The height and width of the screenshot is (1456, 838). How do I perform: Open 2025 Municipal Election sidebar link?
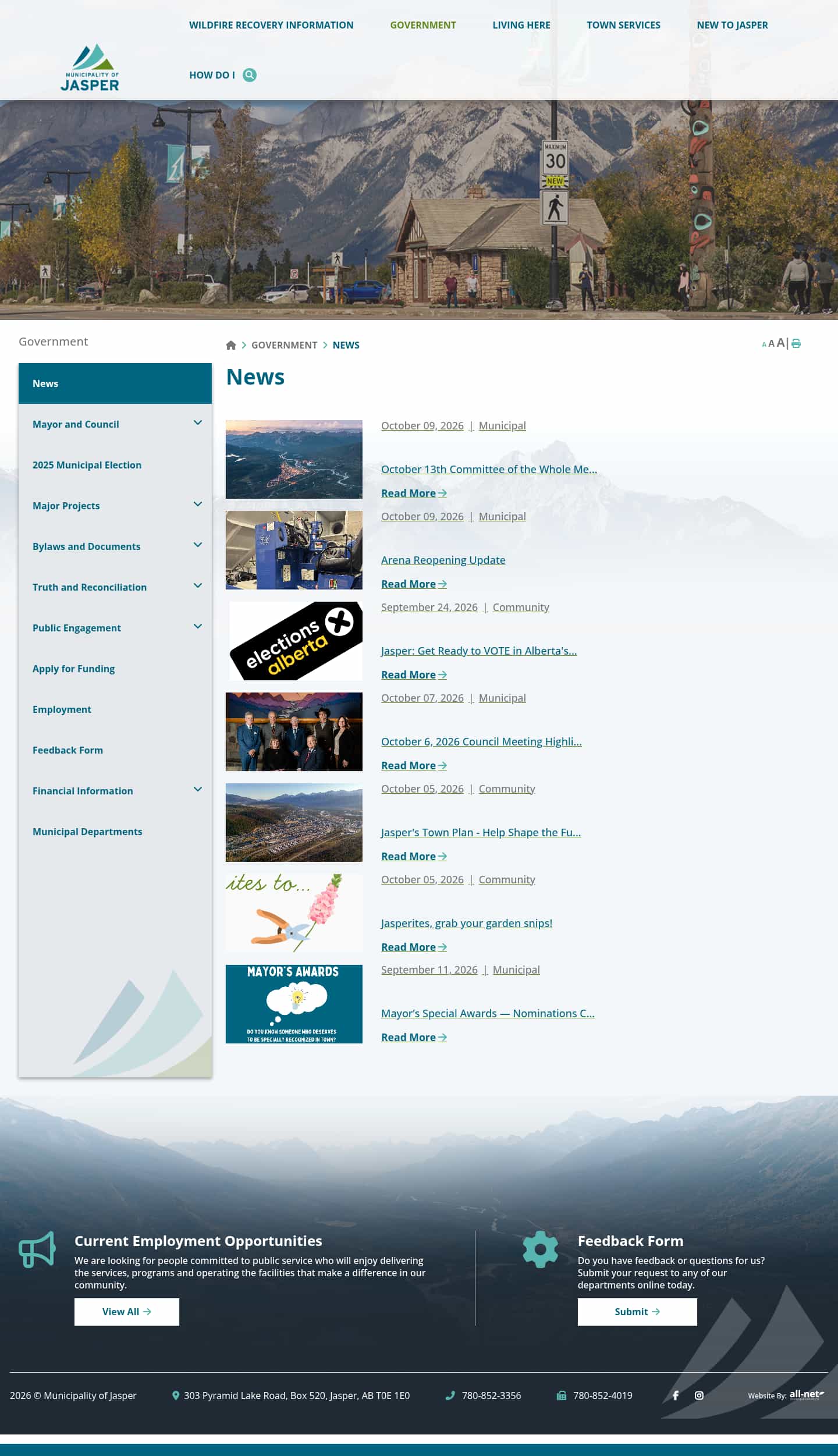[x=87, y=465]
